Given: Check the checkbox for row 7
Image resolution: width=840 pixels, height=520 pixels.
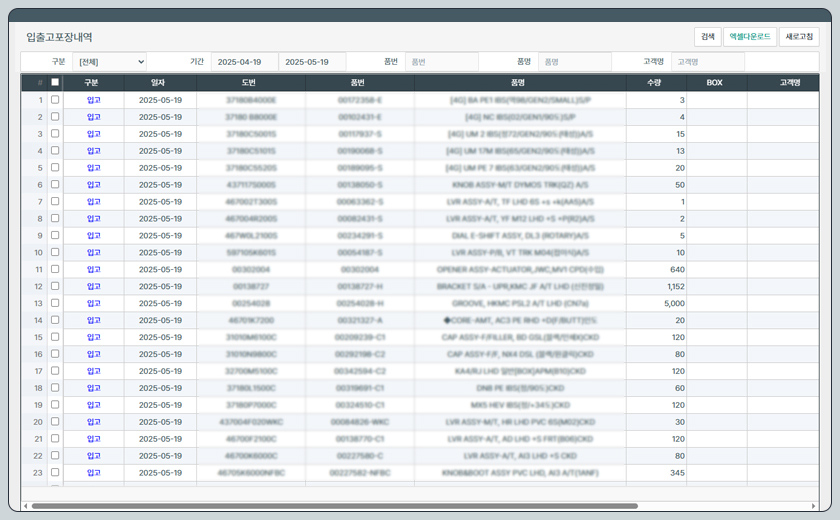Looking at the screenshot, I should (x=55, y=201).
